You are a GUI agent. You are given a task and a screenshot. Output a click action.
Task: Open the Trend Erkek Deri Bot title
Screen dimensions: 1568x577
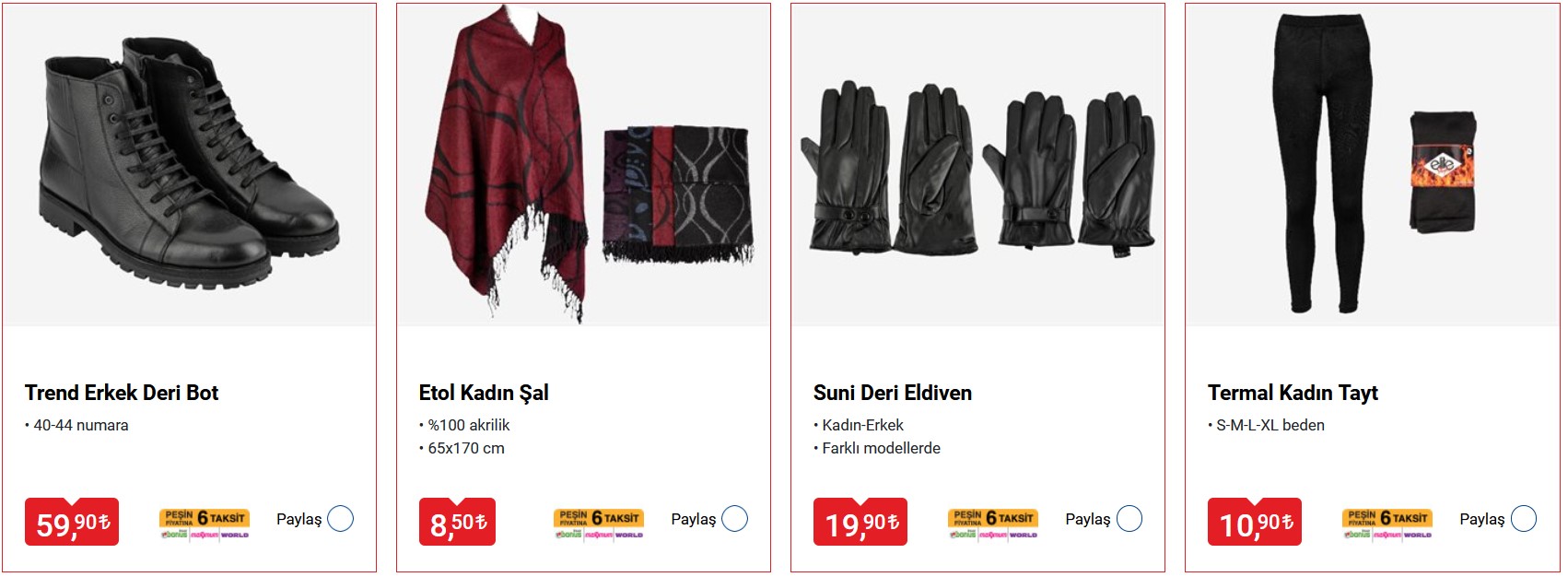pyautogui.click(x=122, y=393)
